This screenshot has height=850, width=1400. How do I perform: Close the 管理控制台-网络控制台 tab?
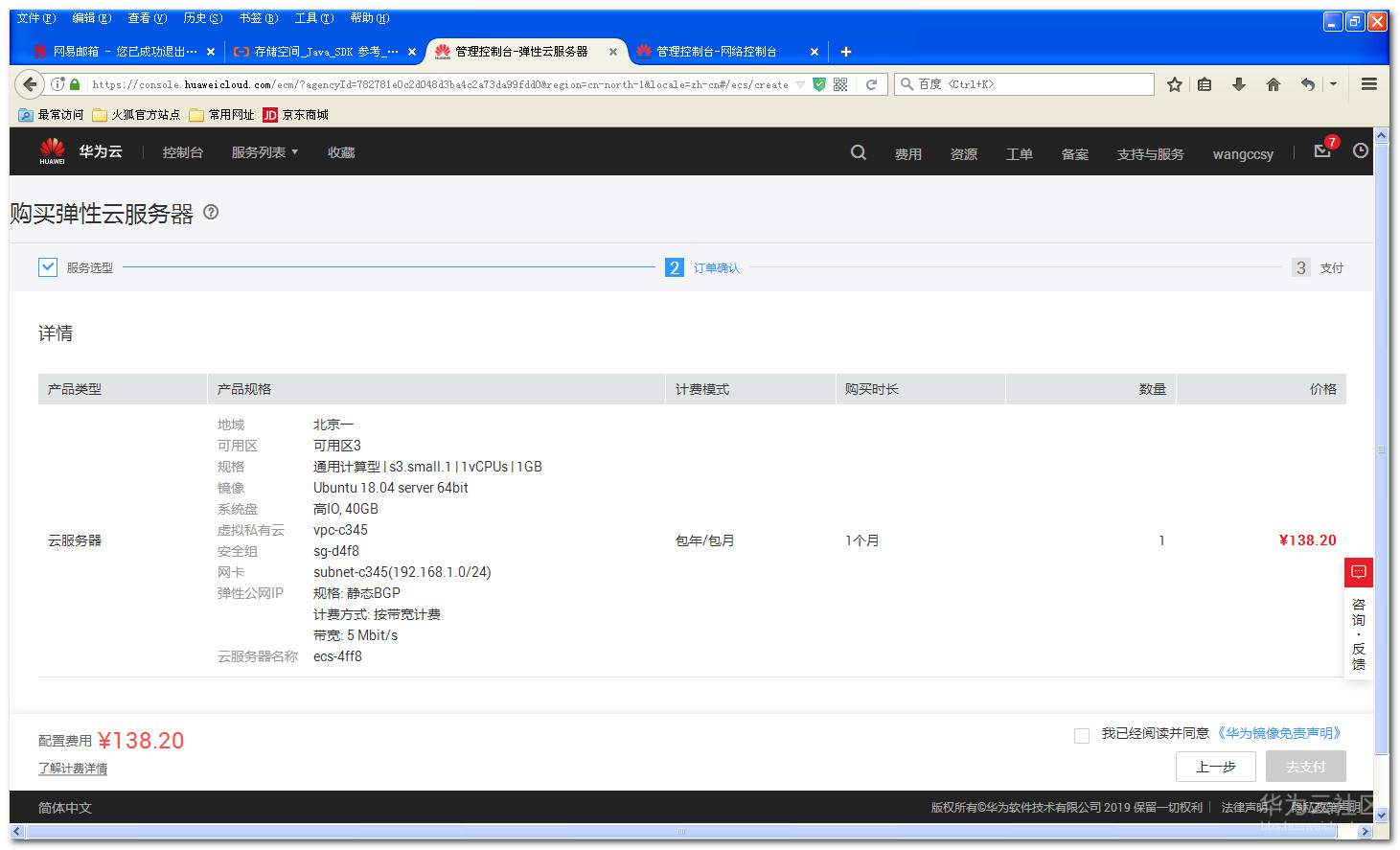pos(815,52)
